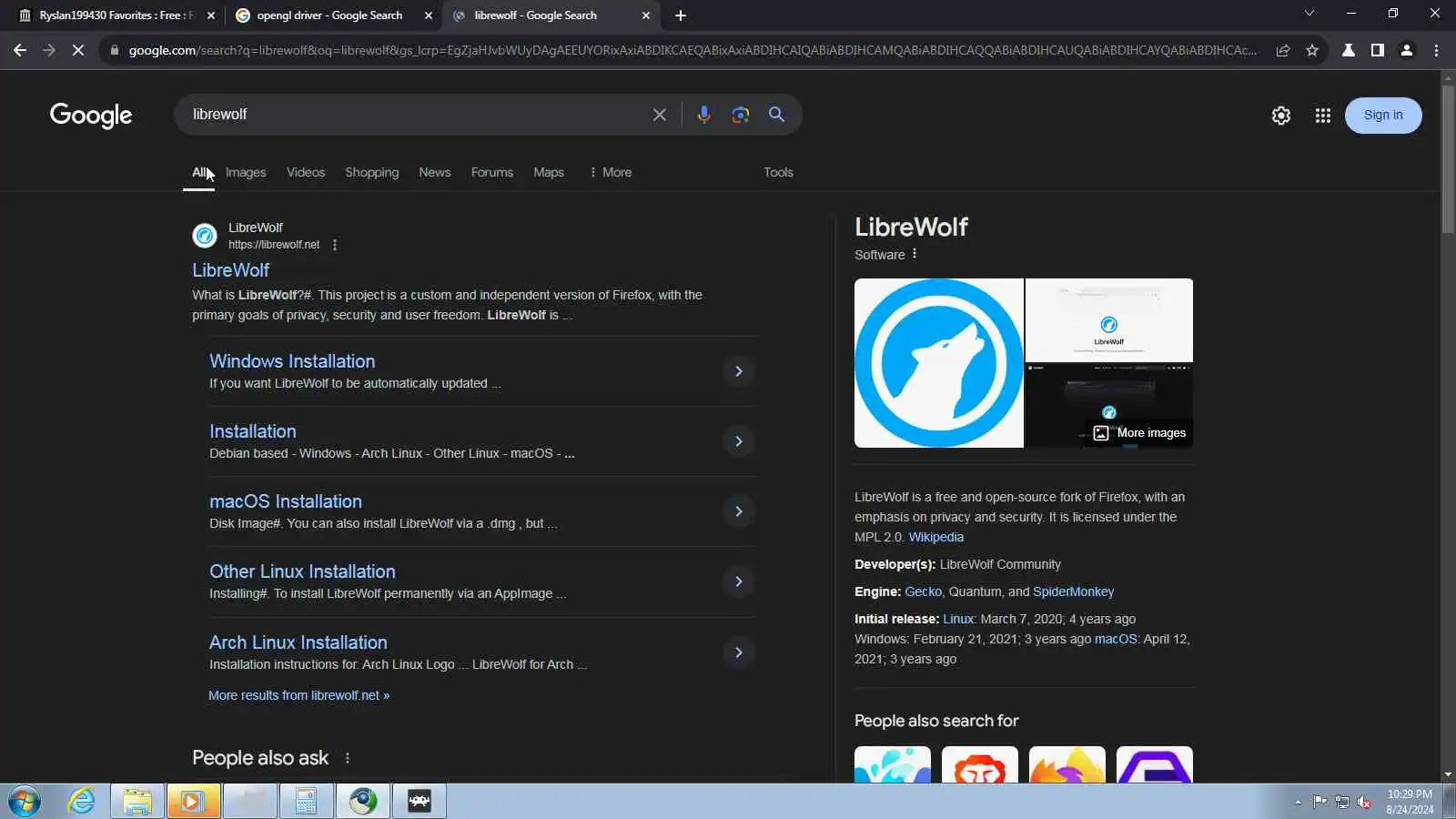Select the Videos search tab
The image size is (1456, 819).
pyautogui.click(x=306, y=172)
